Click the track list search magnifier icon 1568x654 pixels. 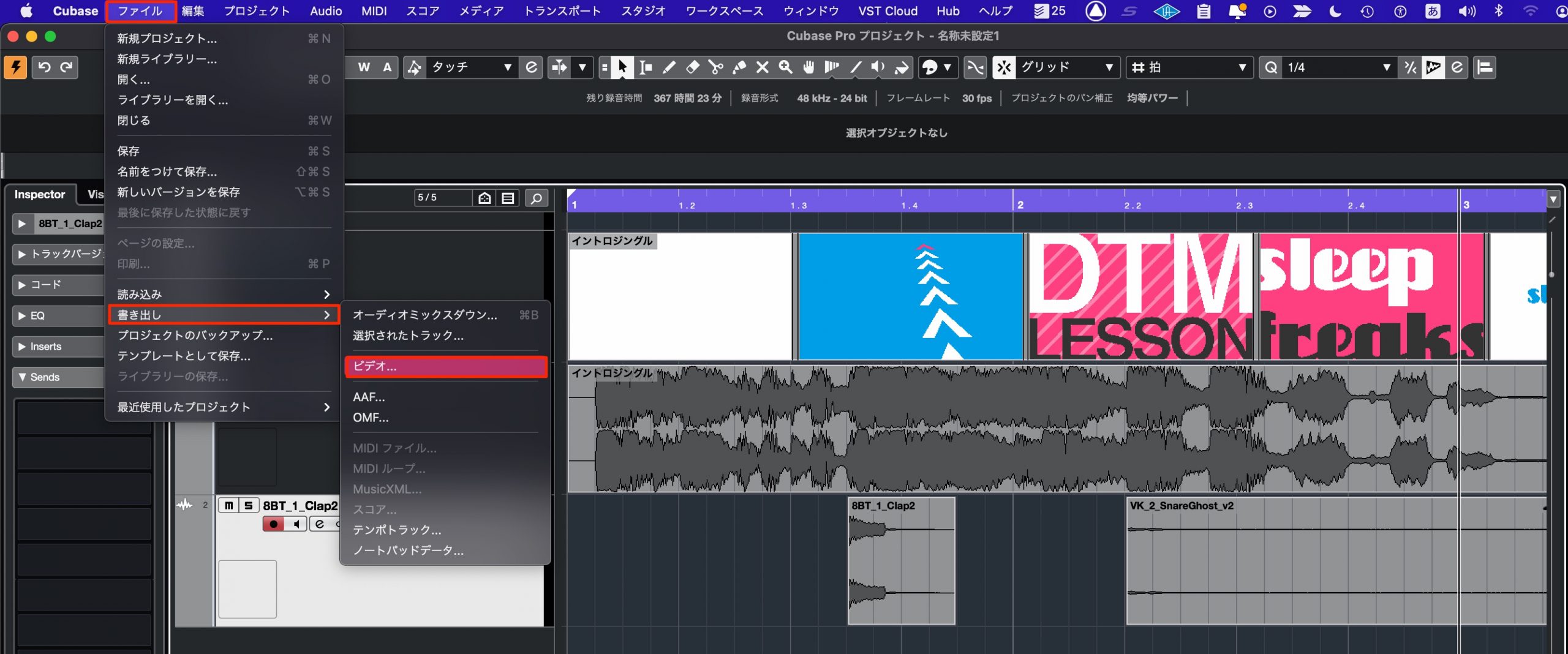coord(537,198)
